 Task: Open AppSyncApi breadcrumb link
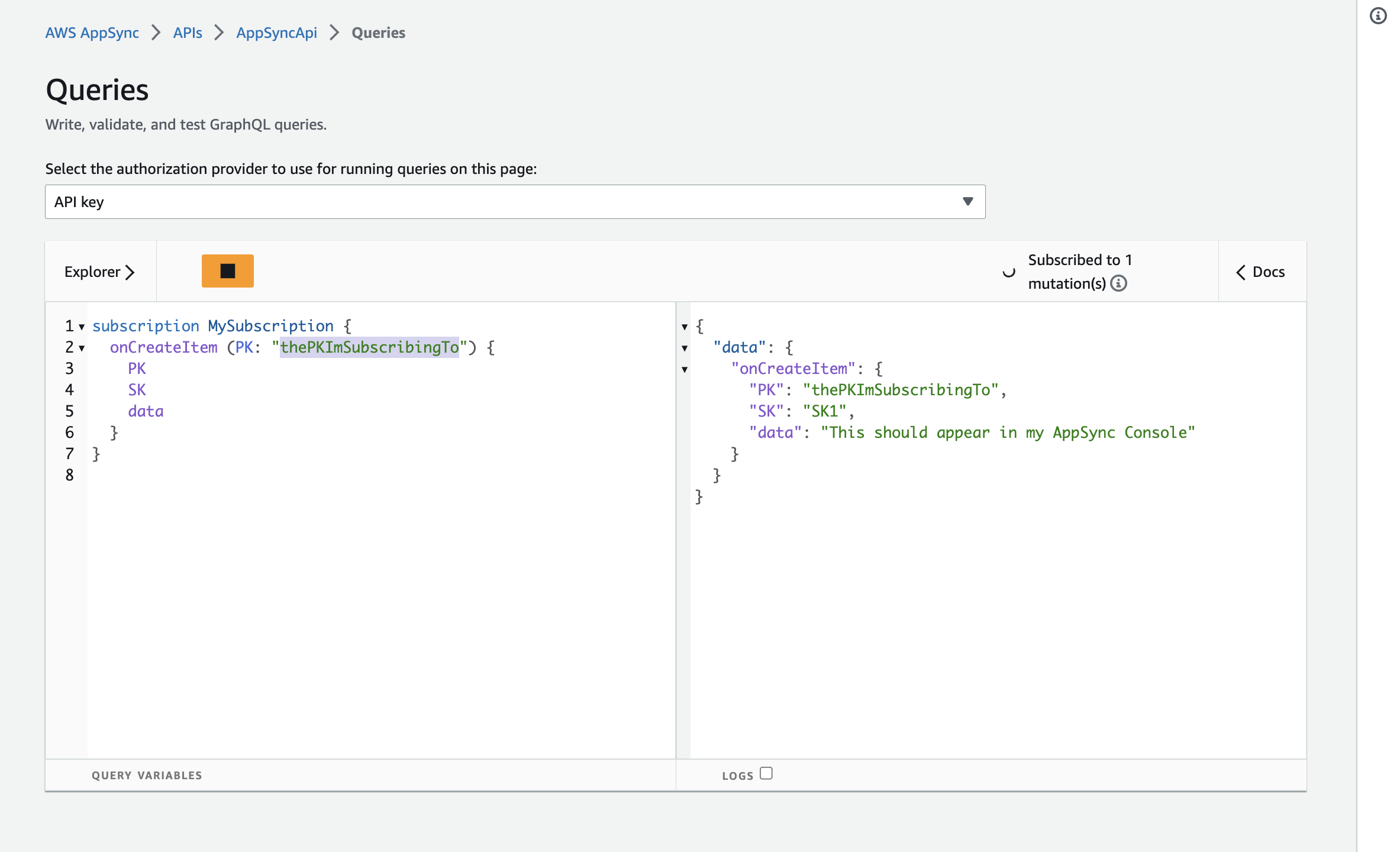click(x=277, y=33)
